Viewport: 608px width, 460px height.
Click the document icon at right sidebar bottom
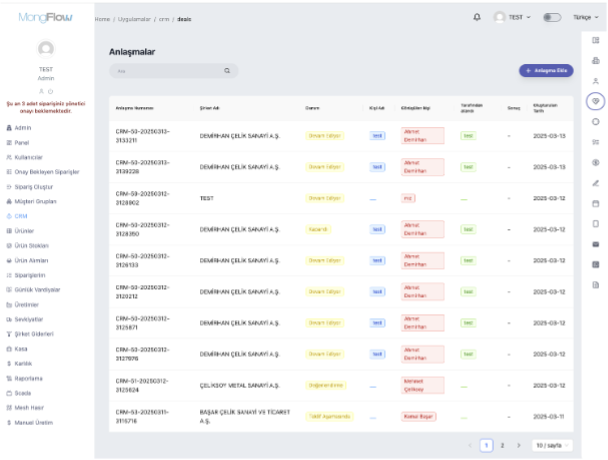point(596,285)
